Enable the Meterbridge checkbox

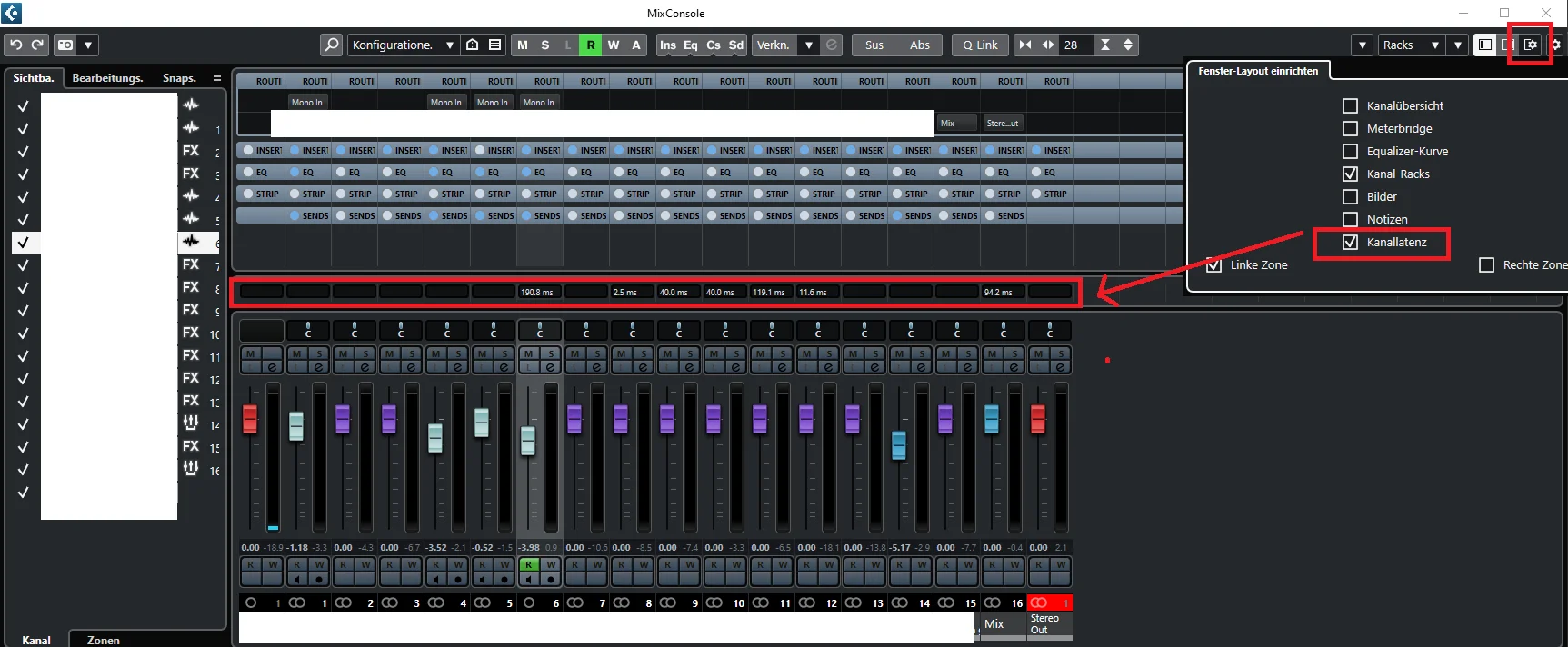click(1351, 128)
